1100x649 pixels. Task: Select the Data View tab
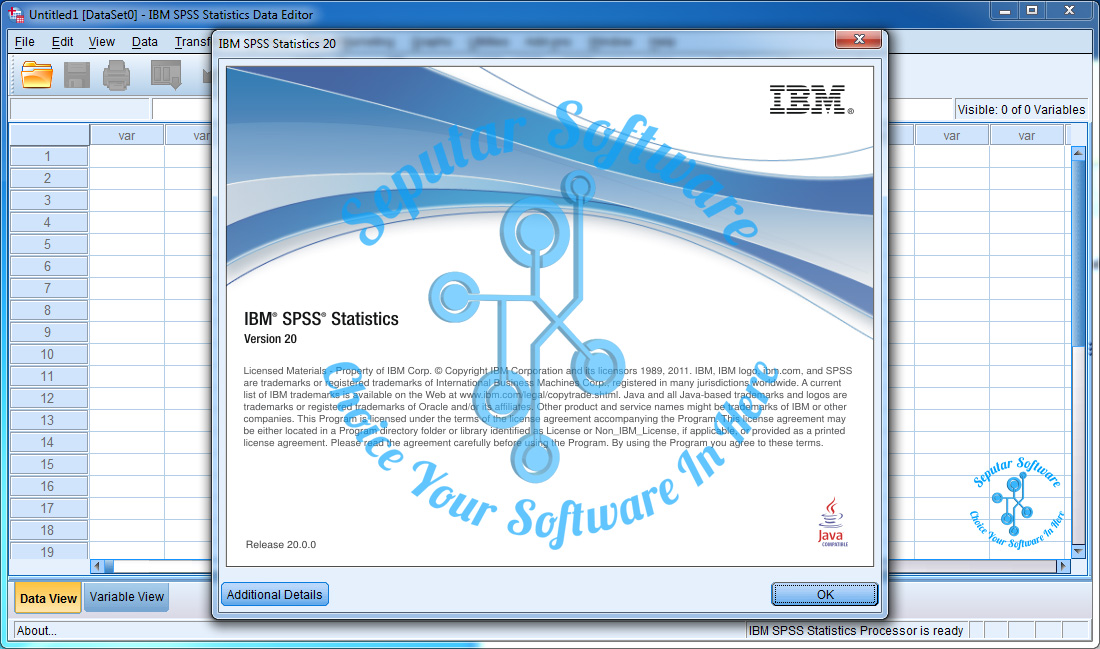coord(47,597)
